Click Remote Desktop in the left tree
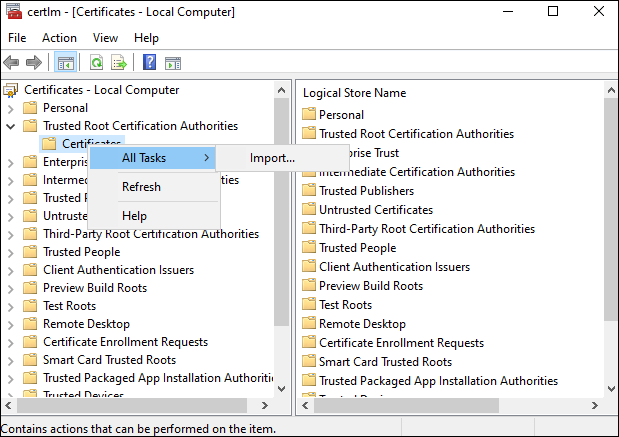Image resolution: width=619 pixels, height=437 pixels. tap(86, 324)
